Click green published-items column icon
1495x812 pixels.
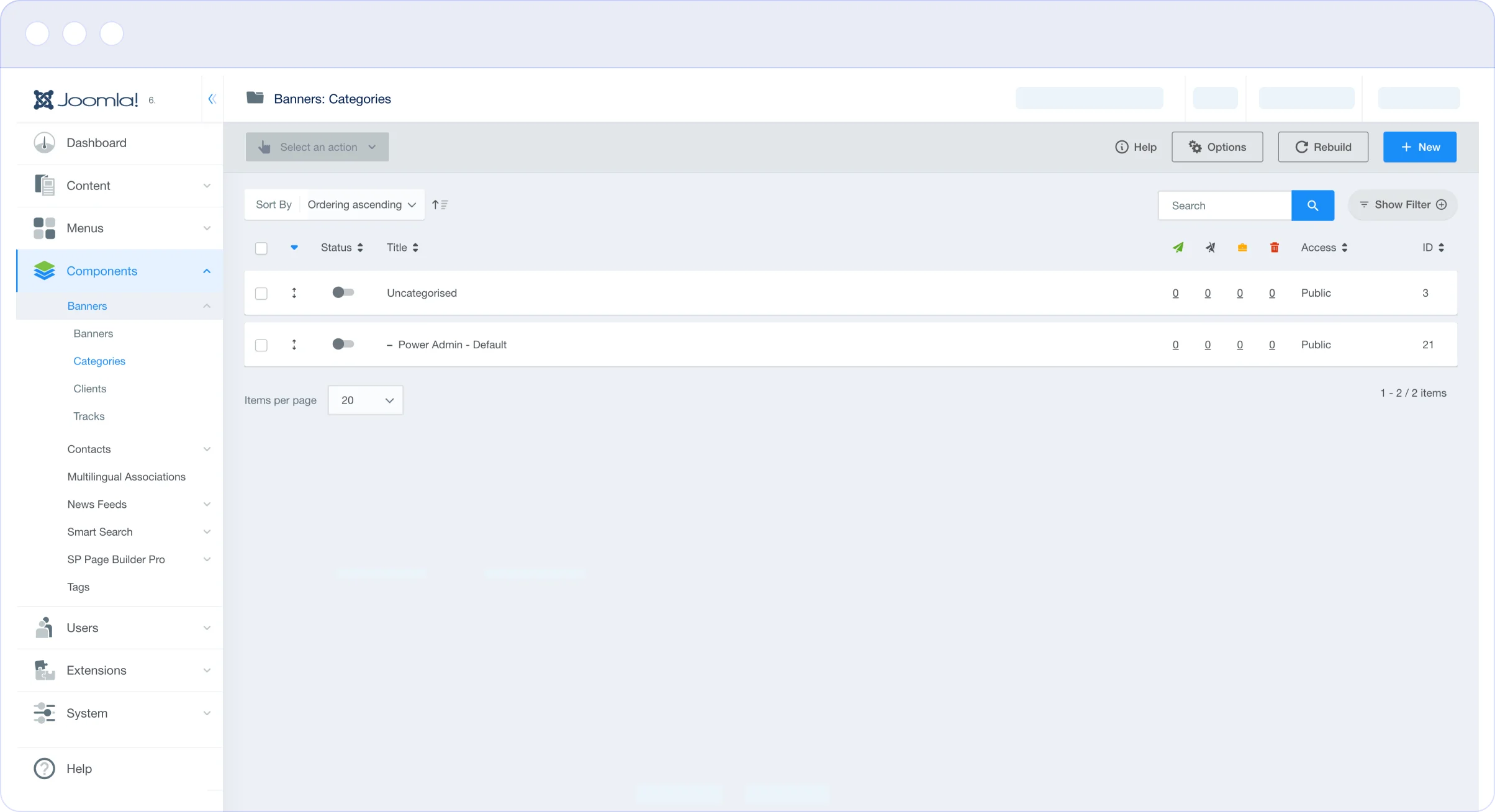point(1178,248)
